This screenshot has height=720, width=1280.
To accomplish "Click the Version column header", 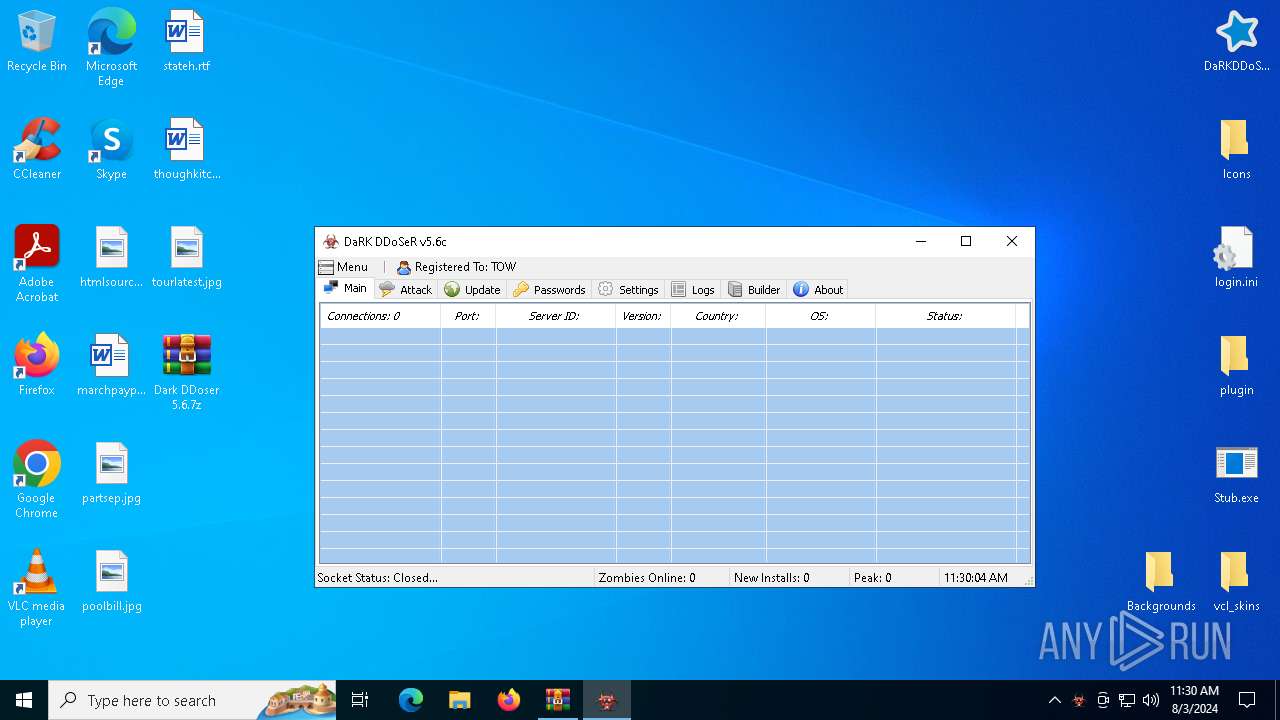I will tap(643, 316).
